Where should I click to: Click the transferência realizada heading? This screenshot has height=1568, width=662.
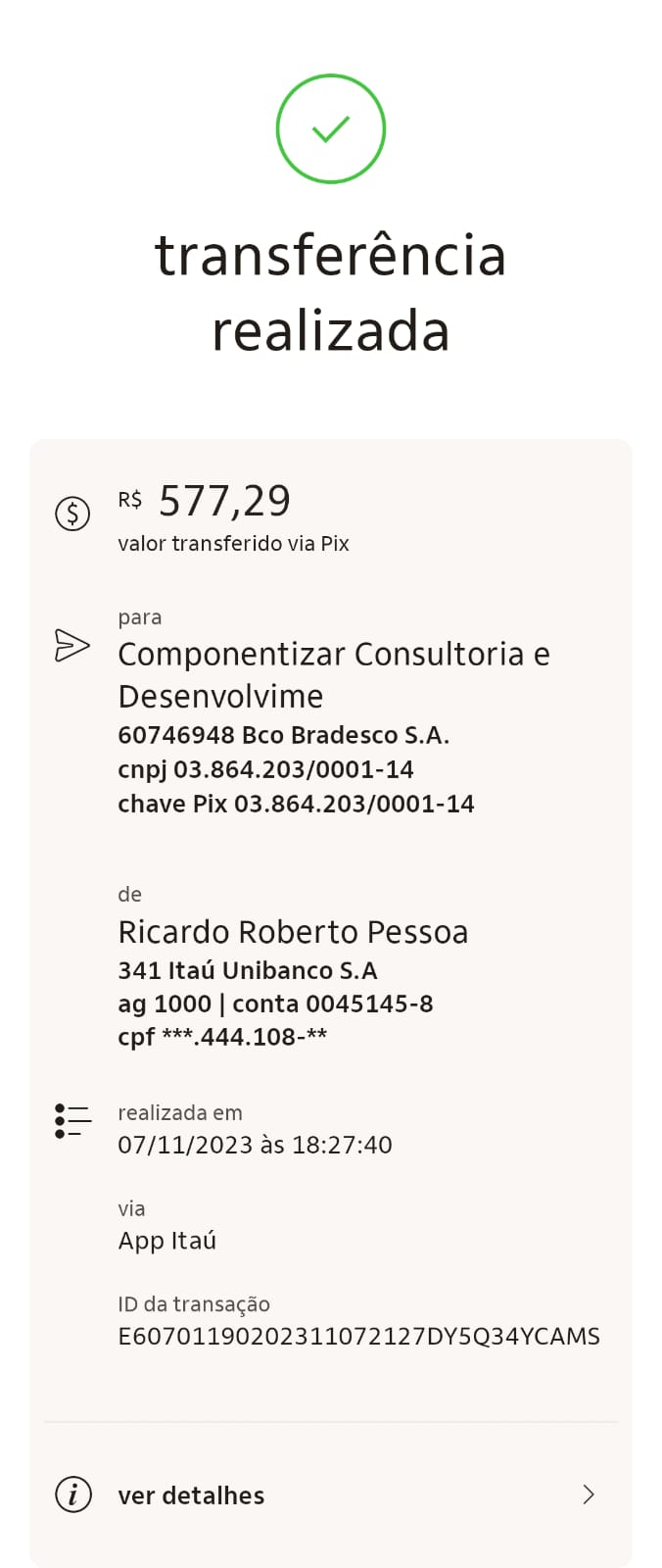coord(331,292)
